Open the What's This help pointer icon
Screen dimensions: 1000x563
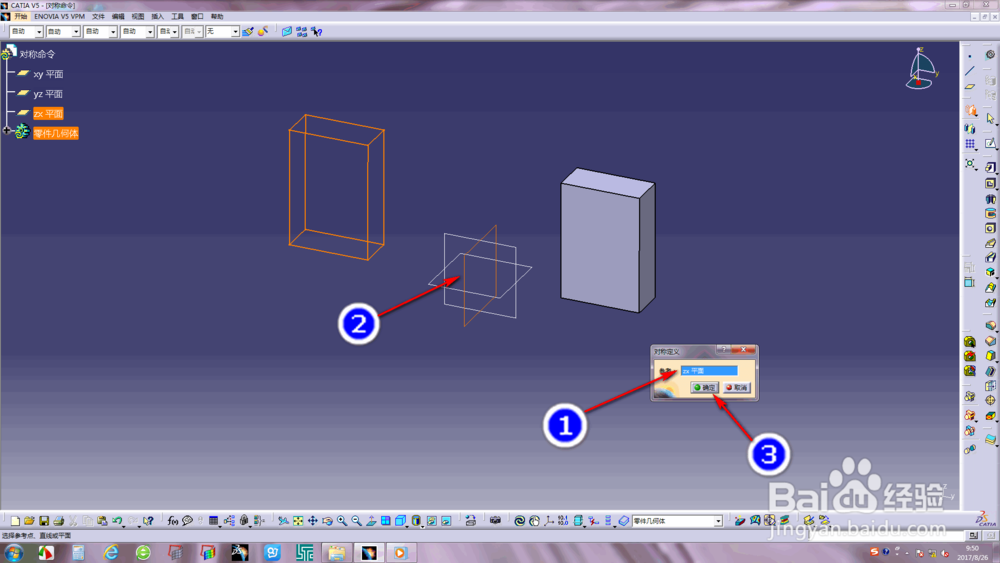click(x=148, y=521)
